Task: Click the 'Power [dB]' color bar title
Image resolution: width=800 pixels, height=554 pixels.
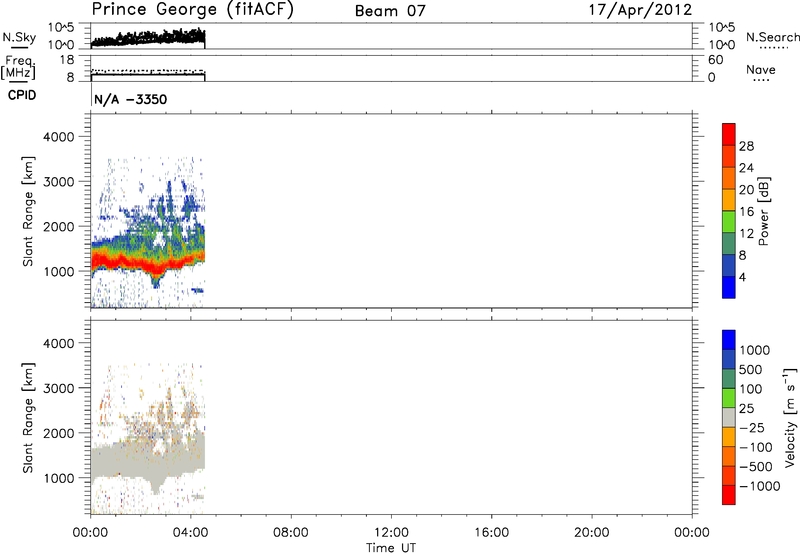Action: tap(763, 211)
